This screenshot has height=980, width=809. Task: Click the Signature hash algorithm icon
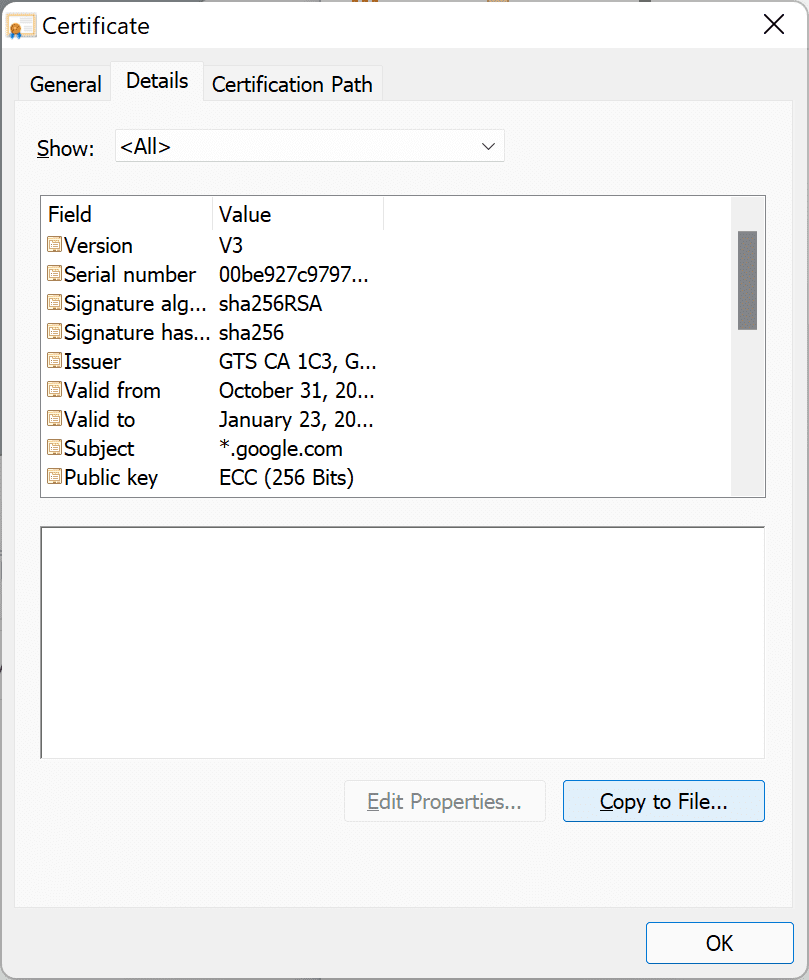(x=54, y=332)
